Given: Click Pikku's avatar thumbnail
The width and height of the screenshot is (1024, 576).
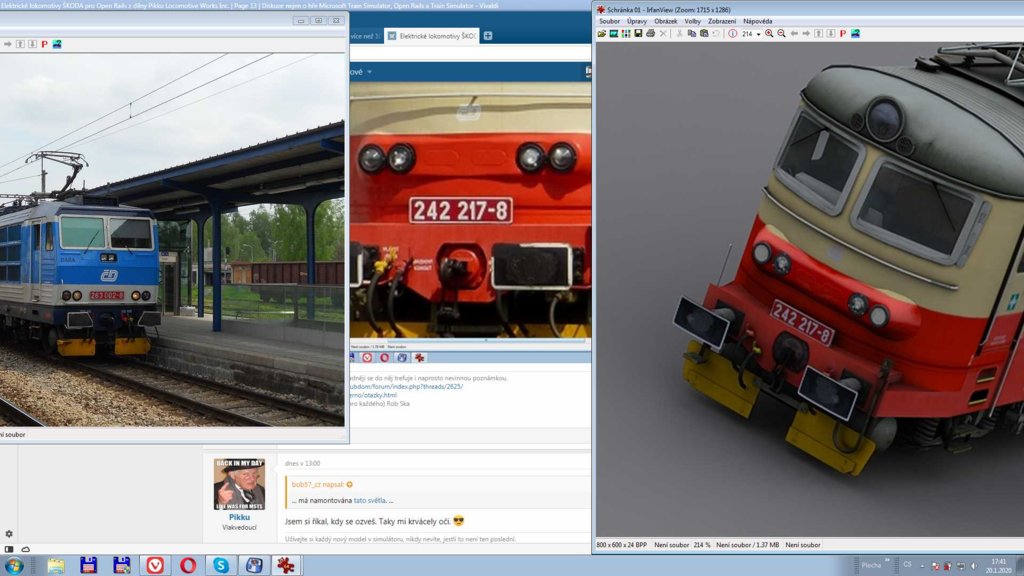Looking at the screenshot, I should 239,484.
